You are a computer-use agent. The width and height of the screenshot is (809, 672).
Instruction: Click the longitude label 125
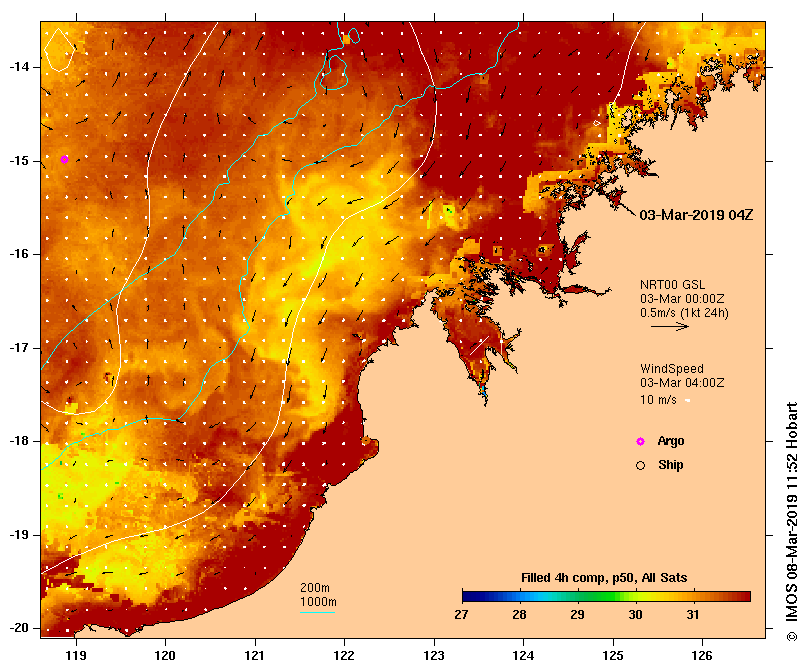click(613, 655)
